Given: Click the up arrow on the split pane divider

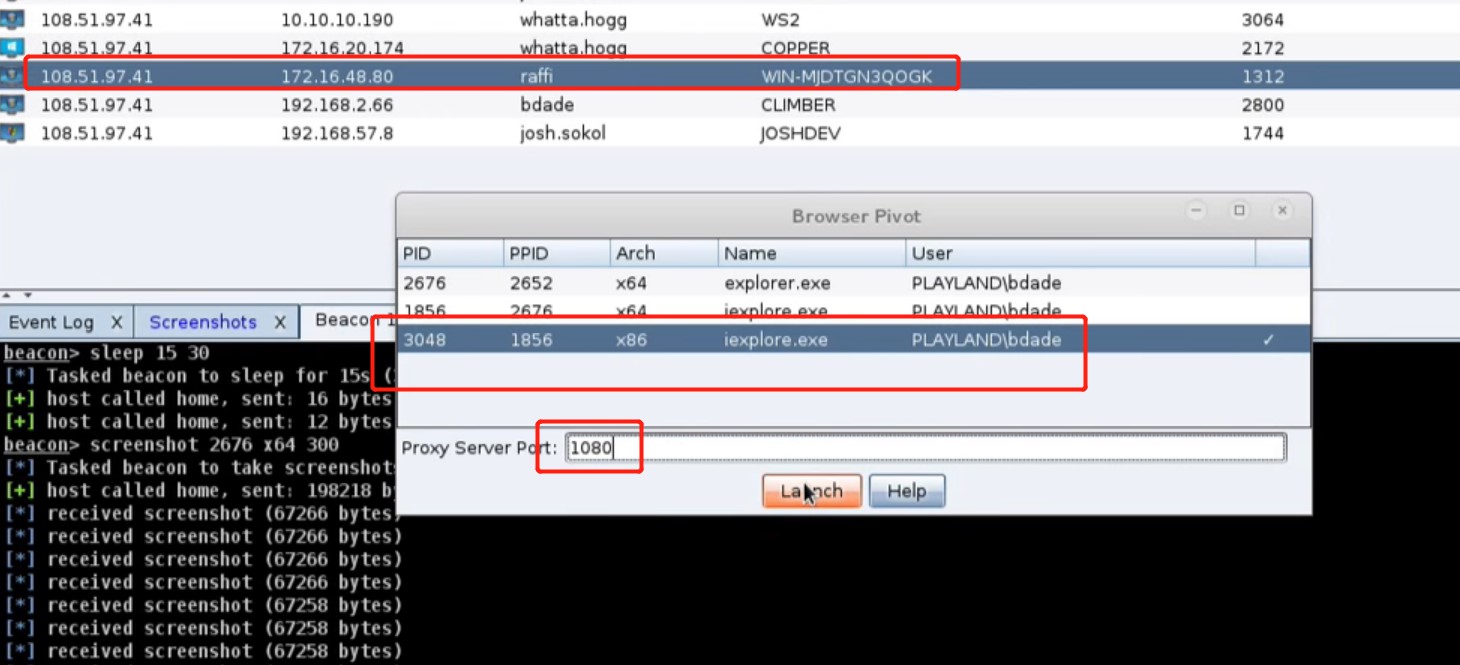Looking at the screenshot, I should click(x=8, y=296).
